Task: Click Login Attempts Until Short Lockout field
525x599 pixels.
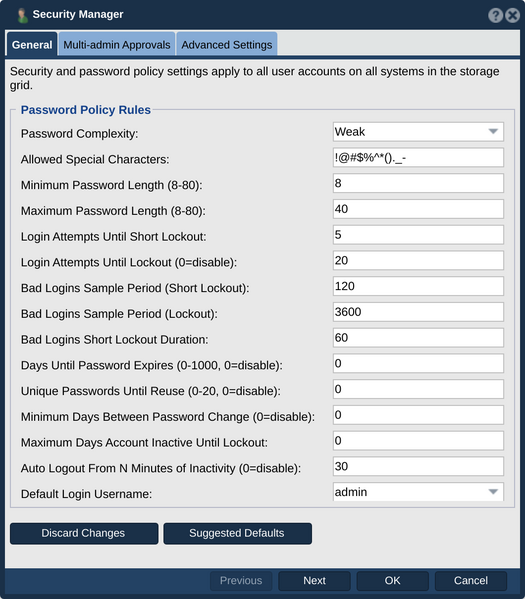Action: click(x=418, y=235)
